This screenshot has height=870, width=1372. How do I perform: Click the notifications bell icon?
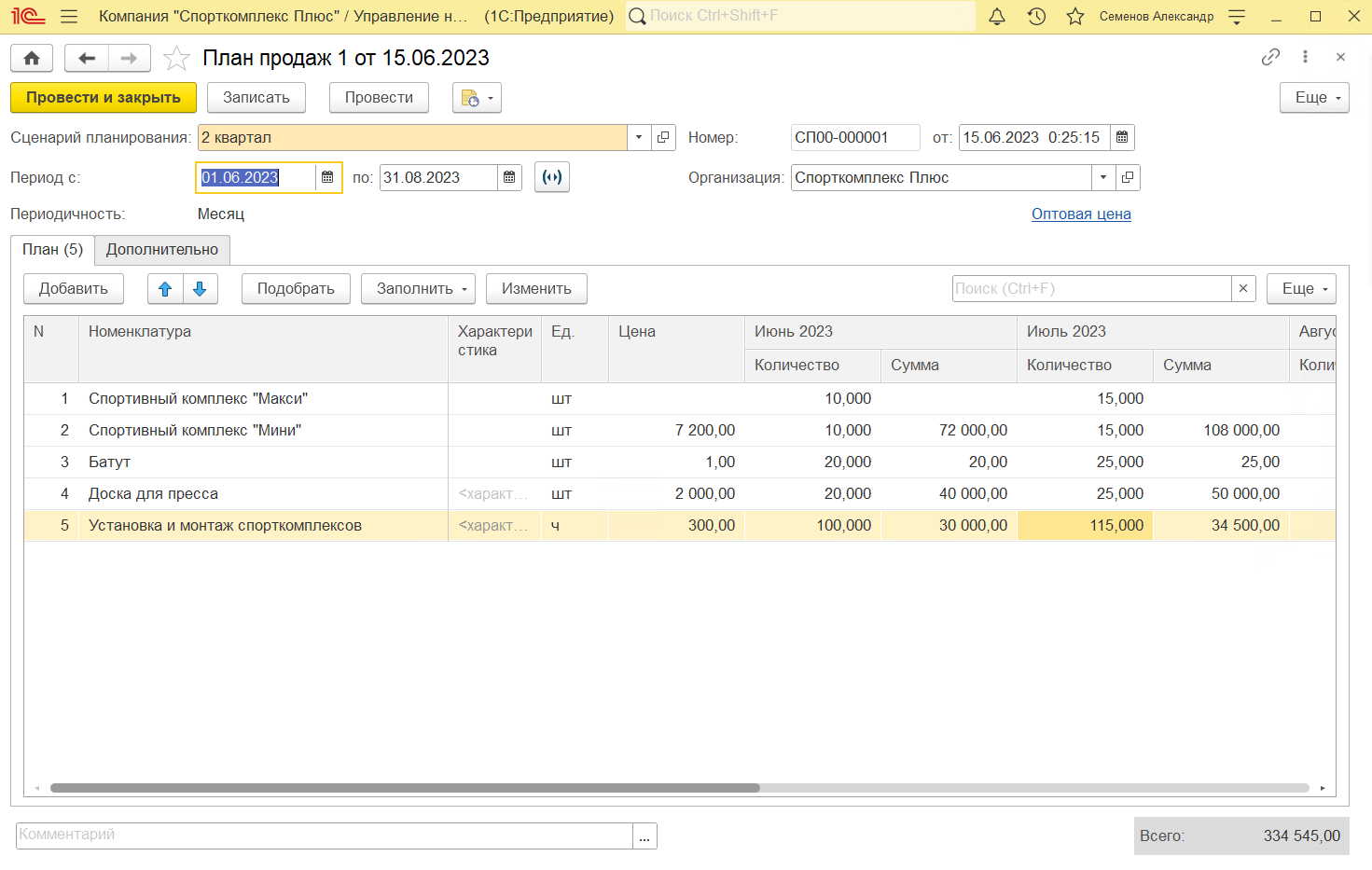coord(997,17)
